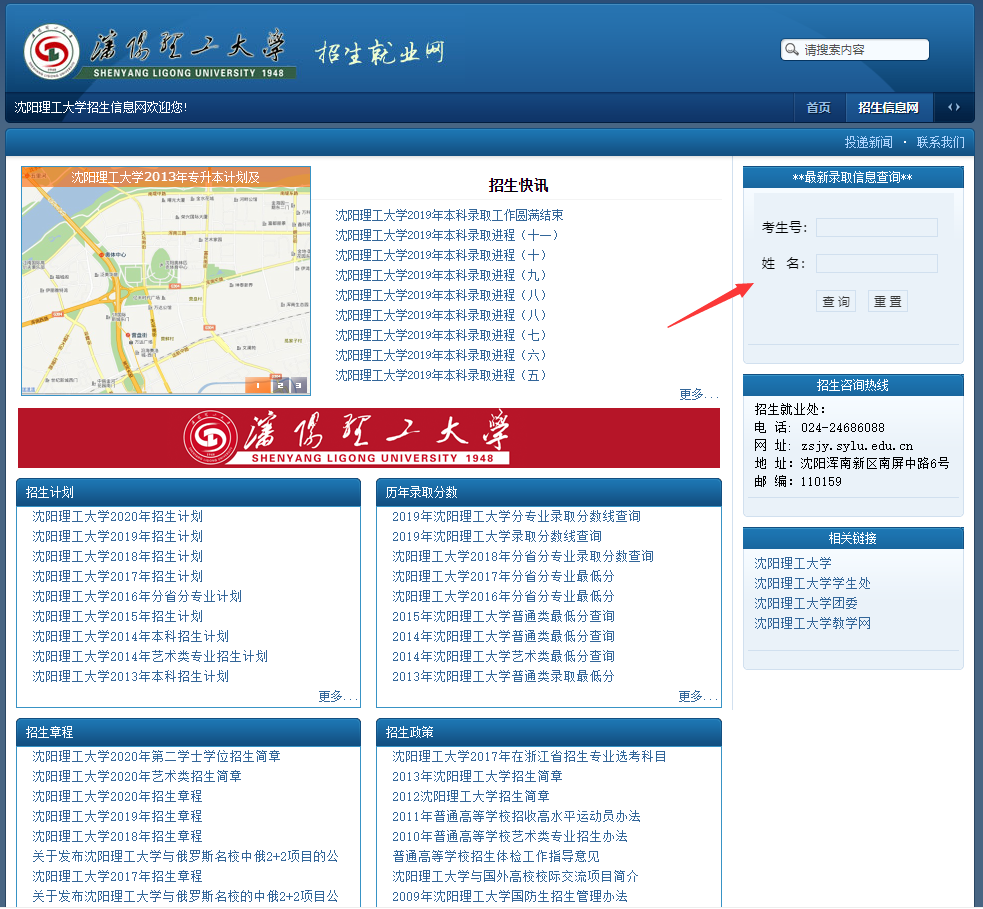Show slide 3 in the map slideshow
The image size is (983, 909).
coord(299,386)
